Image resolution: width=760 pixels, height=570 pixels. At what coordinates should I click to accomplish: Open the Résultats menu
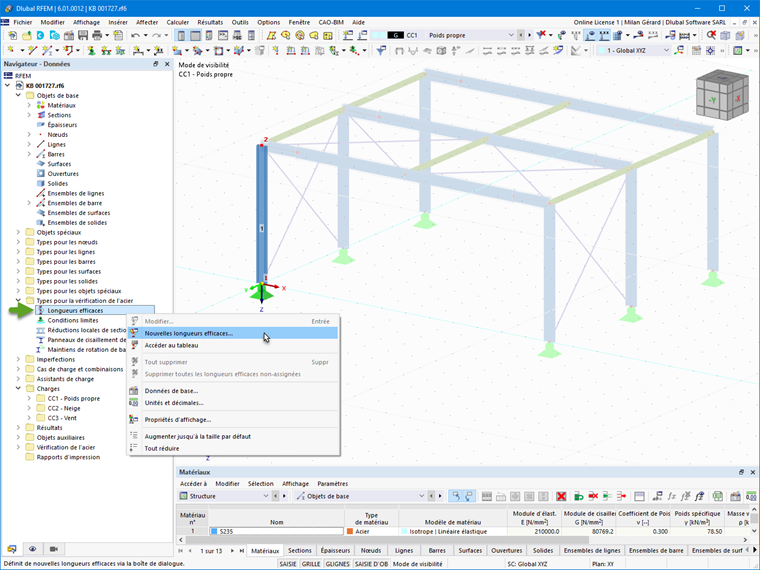[210, 22]
